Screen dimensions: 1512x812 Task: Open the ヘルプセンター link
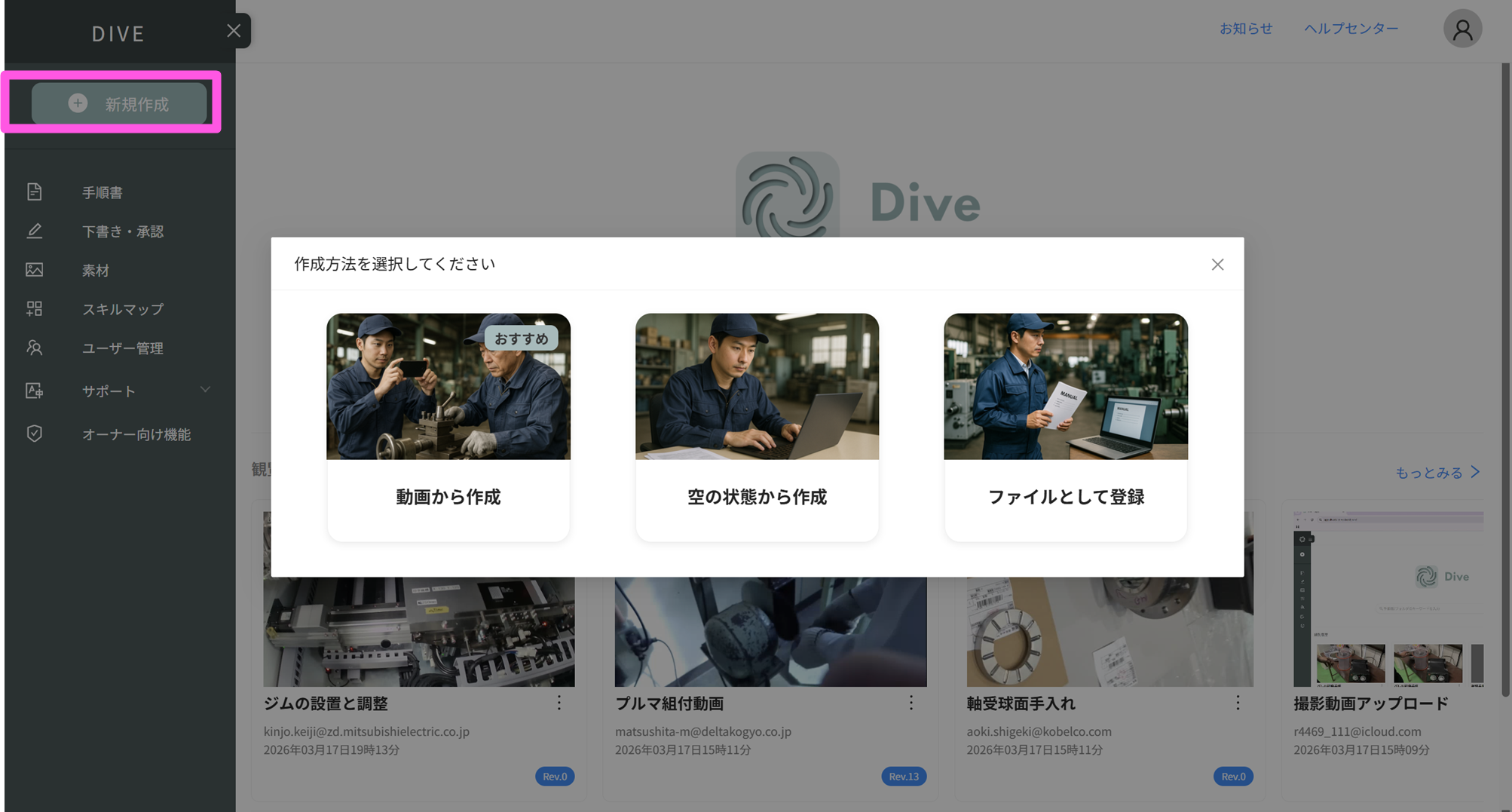click(1351, 29)
